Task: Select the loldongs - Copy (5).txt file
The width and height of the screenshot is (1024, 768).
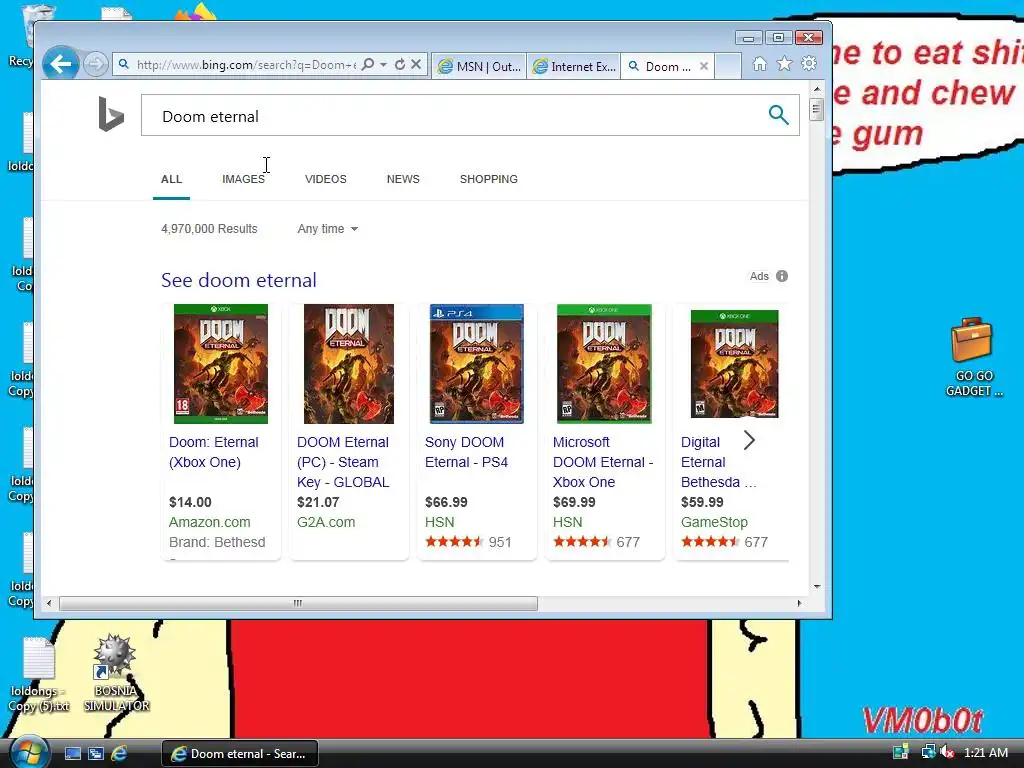Action: point(39,675)
